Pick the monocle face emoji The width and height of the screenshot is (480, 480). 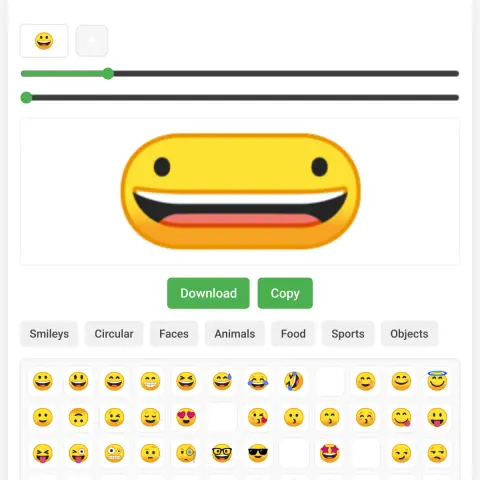(186, 453)
